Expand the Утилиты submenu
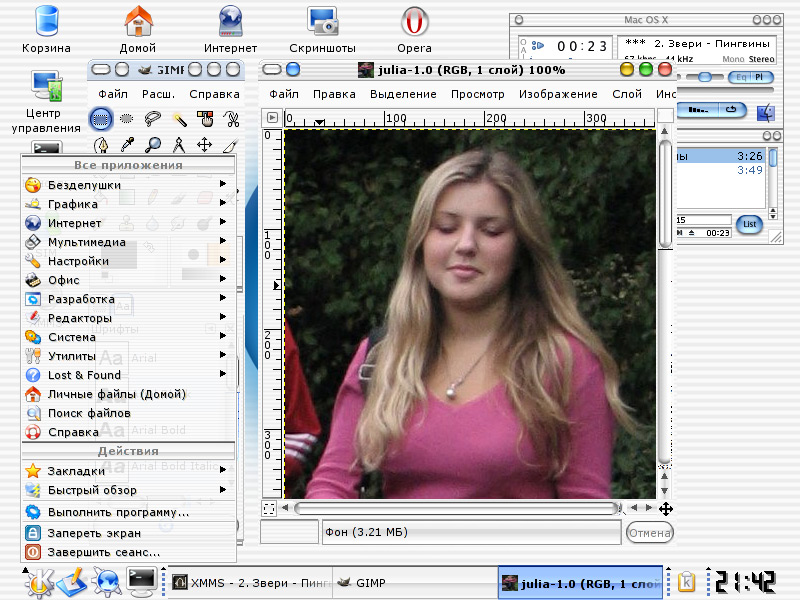This screenshot has width=800, height=600. (129, 356)
